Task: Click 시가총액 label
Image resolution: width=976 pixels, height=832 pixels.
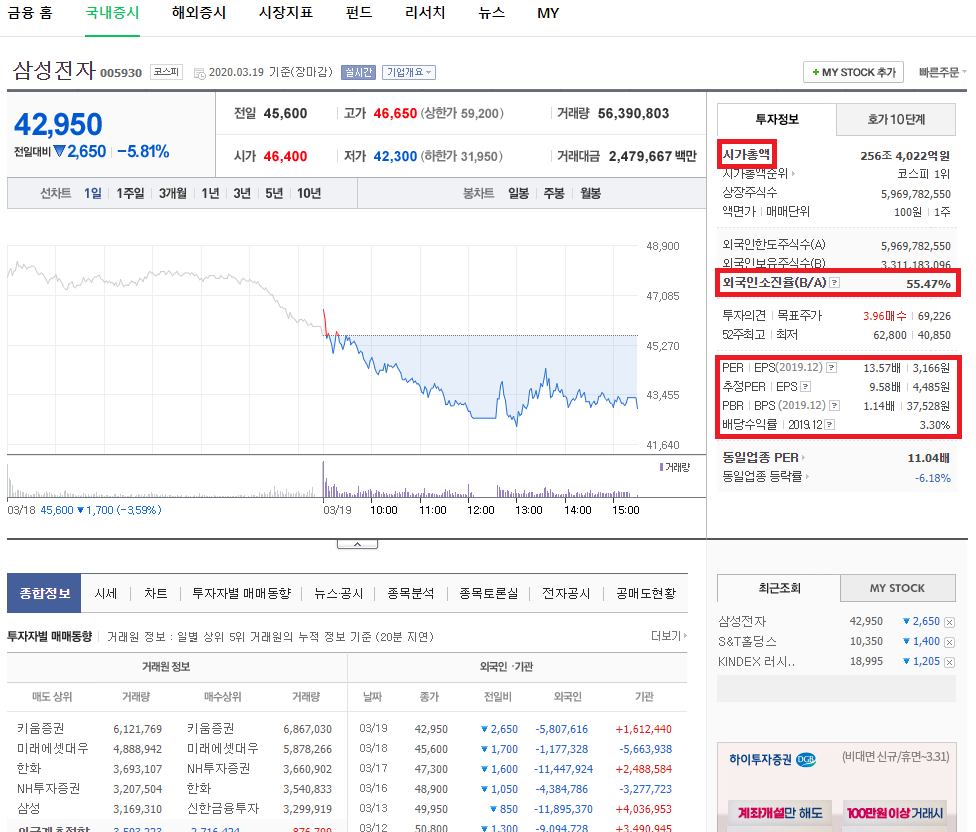Action: [746, 154]
